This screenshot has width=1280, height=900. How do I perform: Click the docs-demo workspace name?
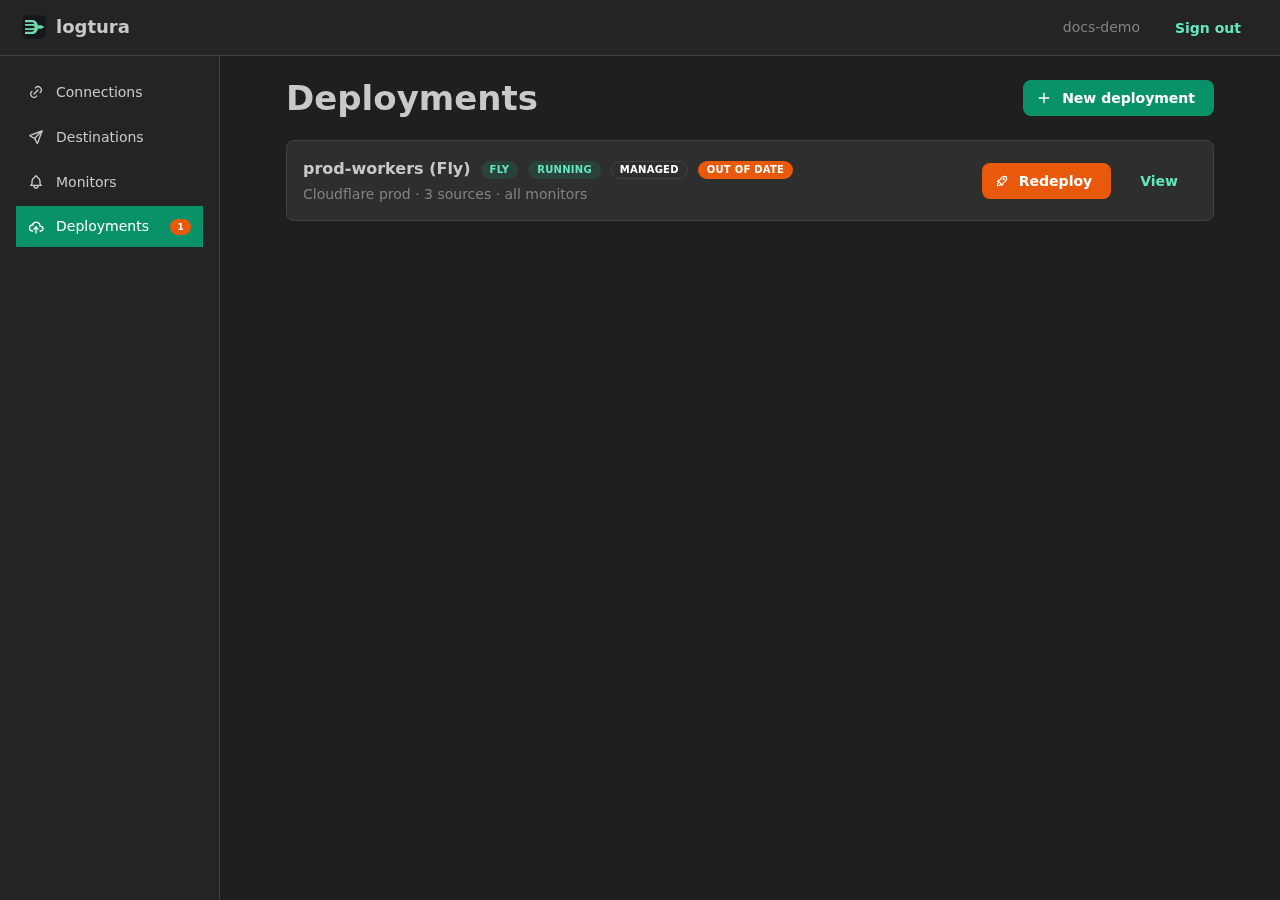point(1101,27)
